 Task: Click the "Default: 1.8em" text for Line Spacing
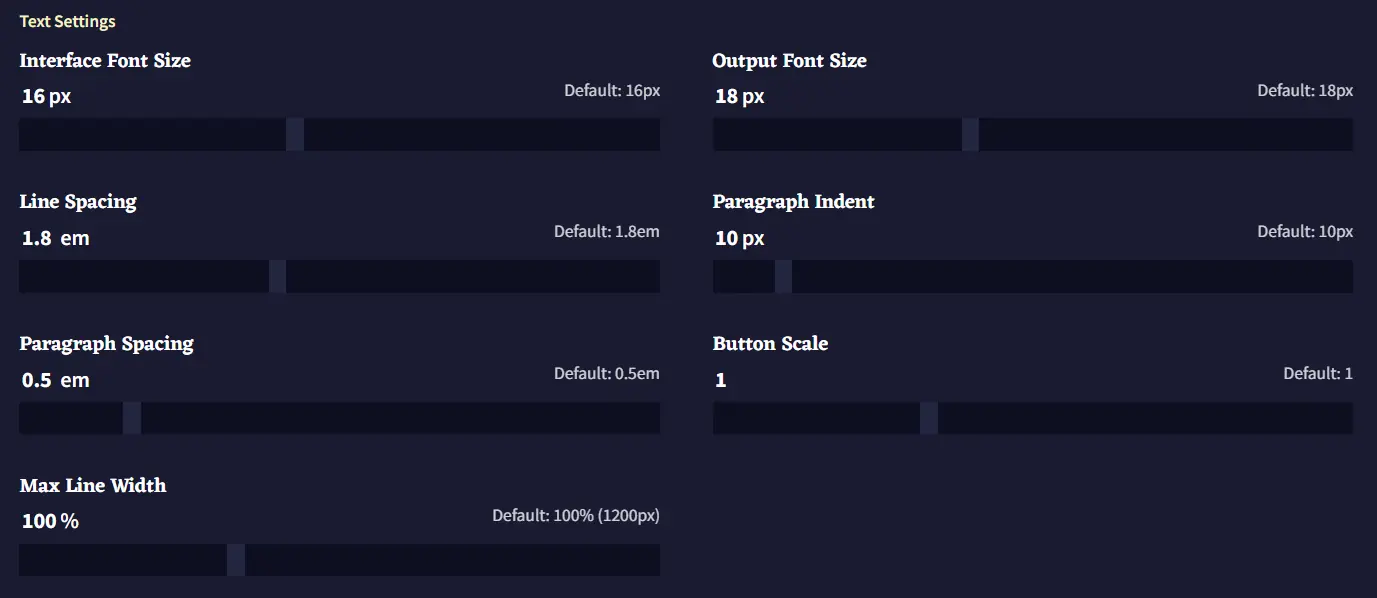pyautogui.click(x=607, y=232)
